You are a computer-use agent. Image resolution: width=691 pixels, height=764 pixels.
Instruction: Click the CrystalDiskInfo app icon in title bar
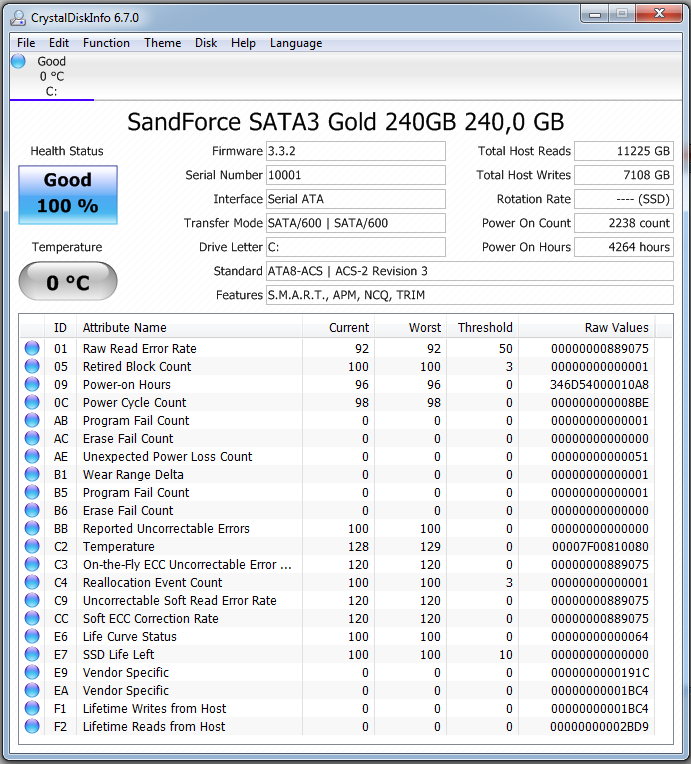(18, 18)
